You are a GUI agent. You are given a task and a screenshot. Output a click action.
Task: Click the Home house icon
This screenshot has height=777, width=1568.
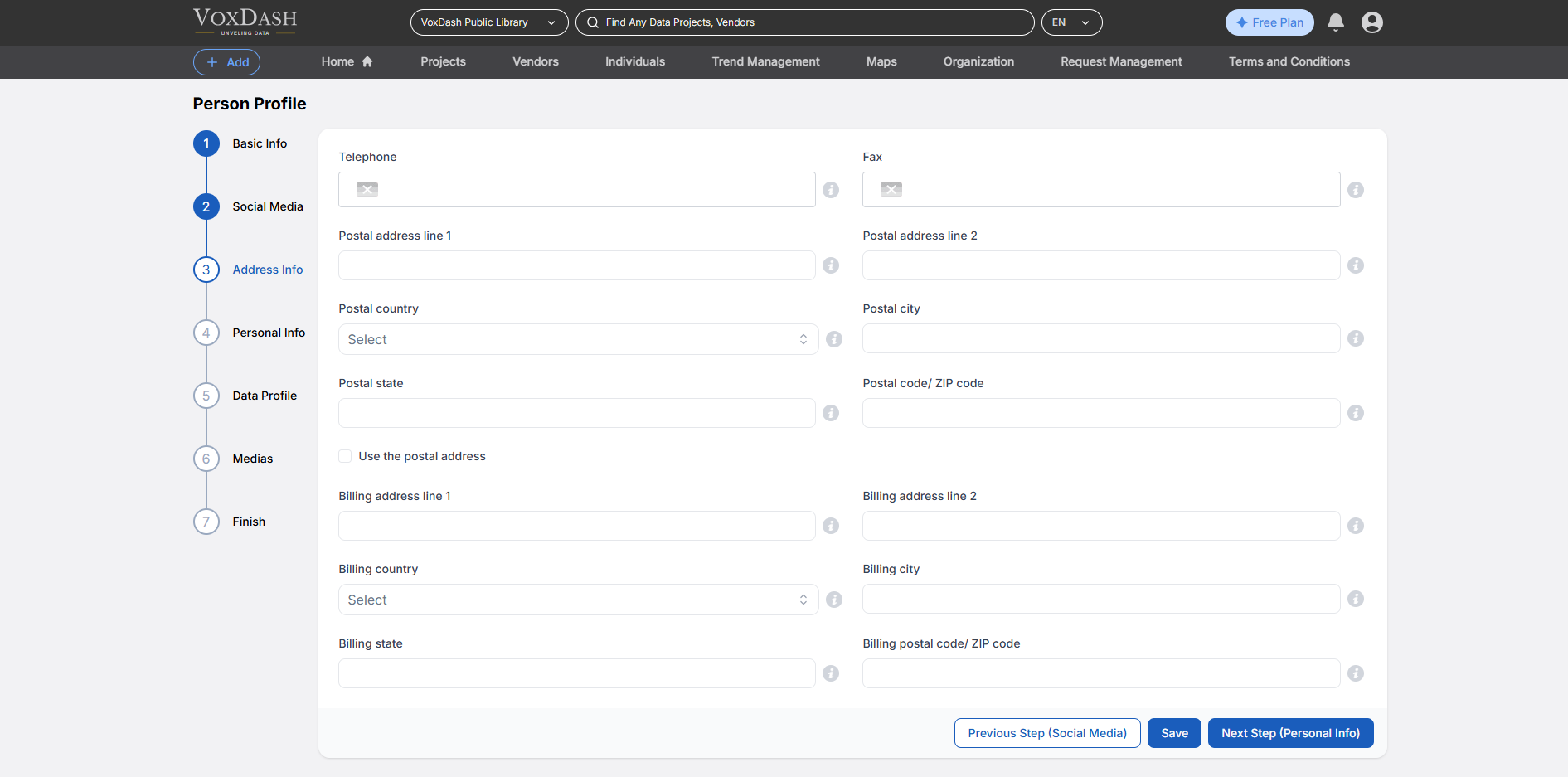pos(367,61)
